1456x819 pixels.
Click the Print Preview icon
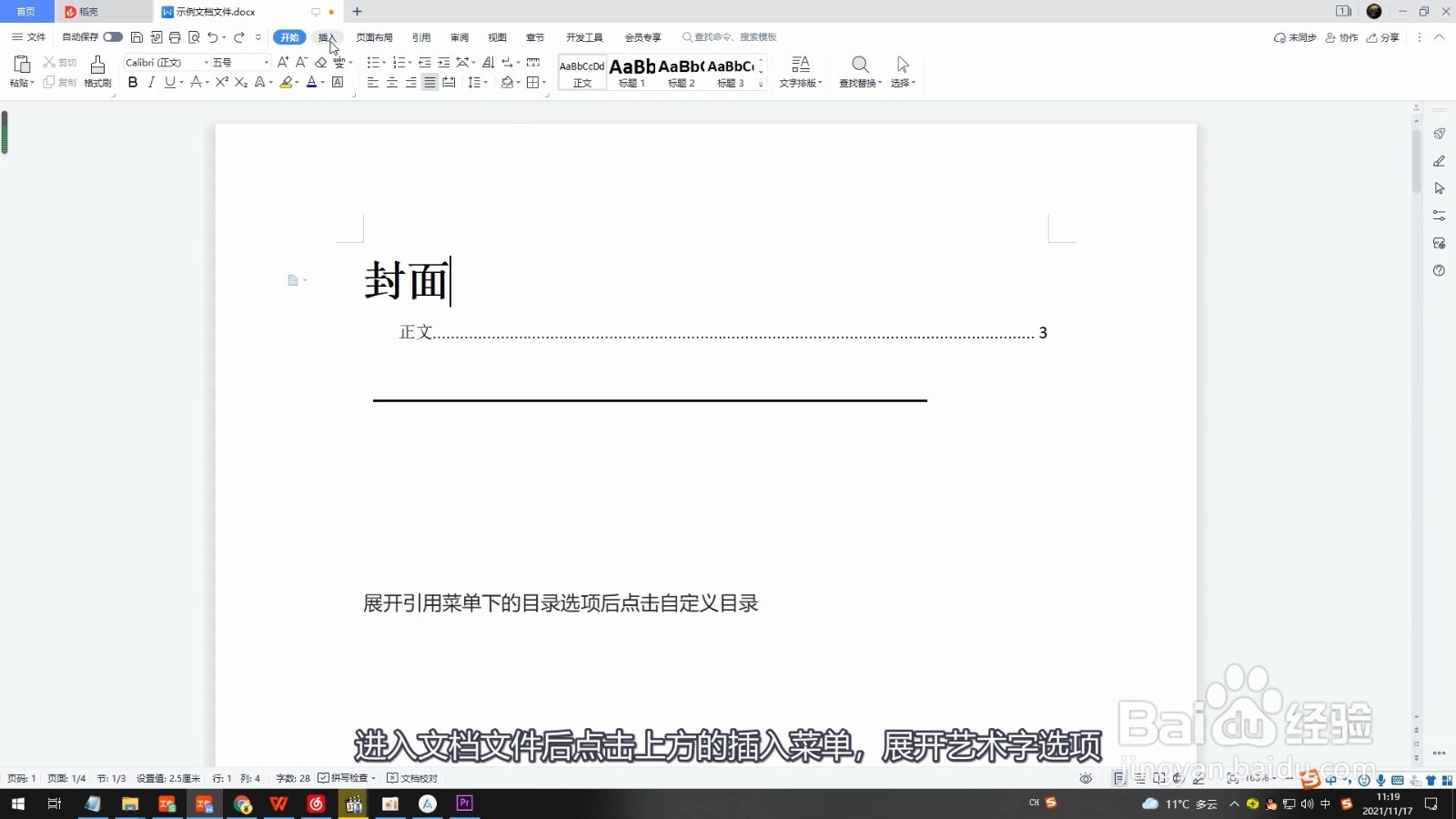194,37
